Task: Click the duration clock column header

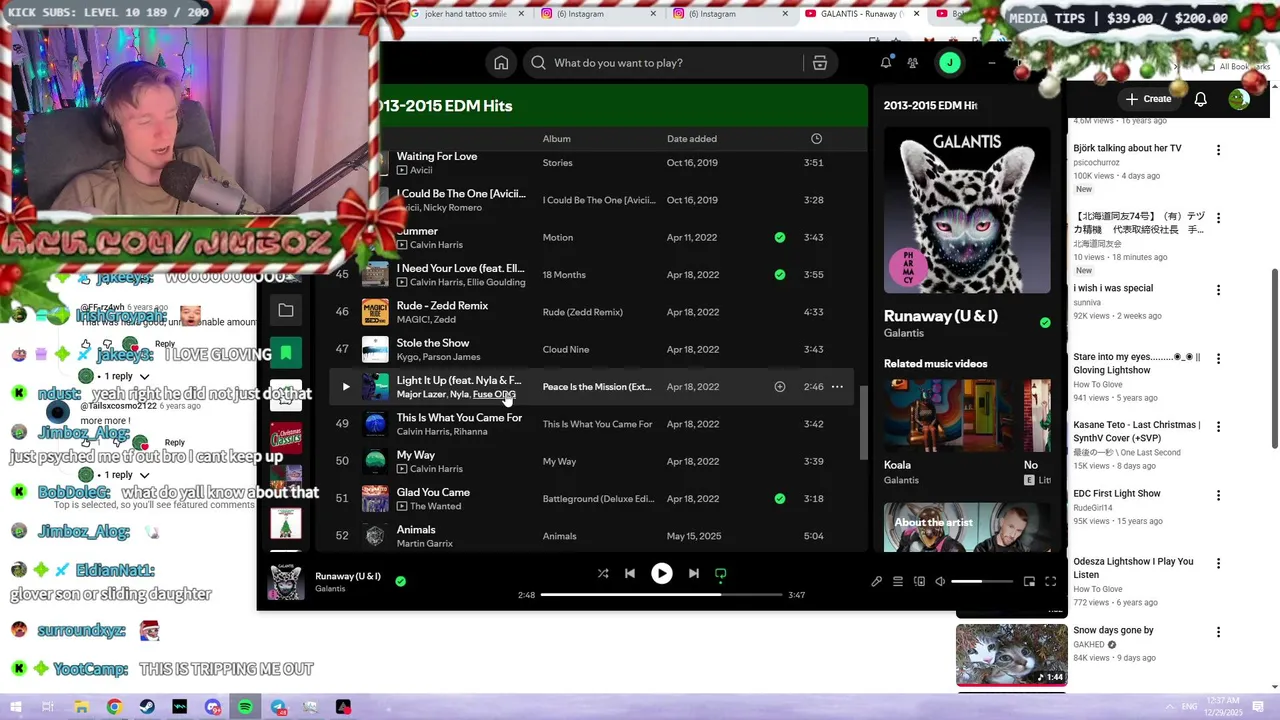Action: coord(816,139)
